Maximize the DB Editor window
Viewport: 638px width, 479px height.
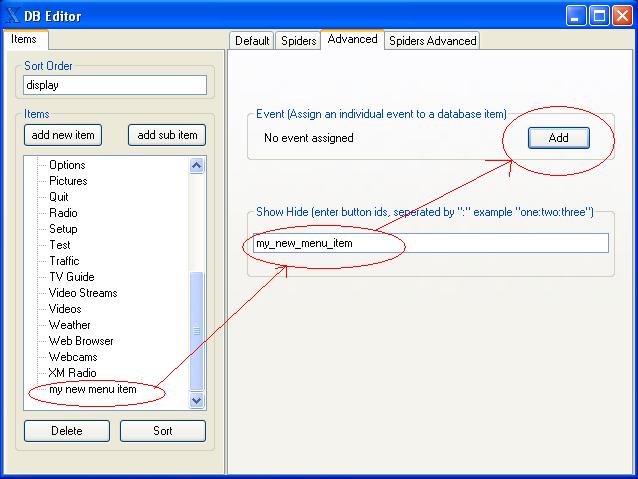coord(599,16)
